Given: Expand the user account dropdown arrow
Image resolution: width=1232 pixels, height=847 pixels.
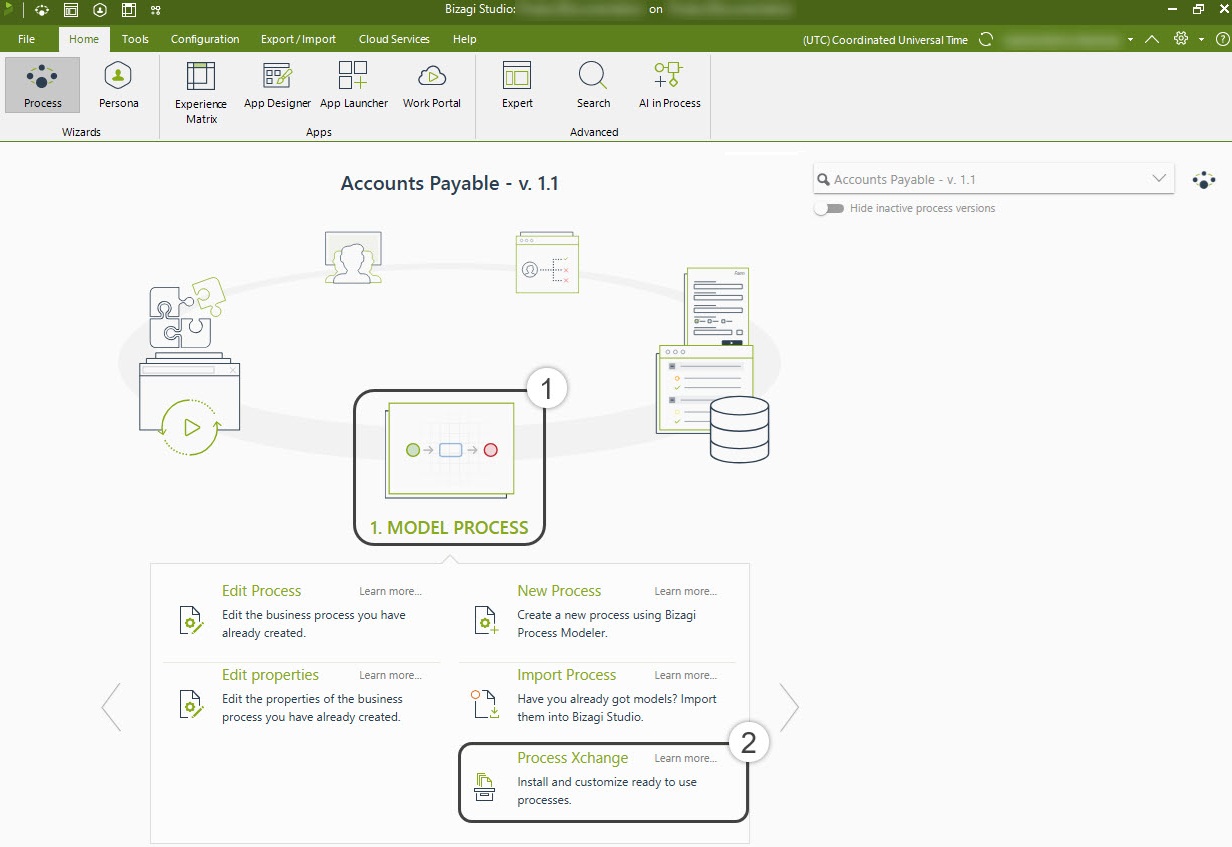Looking at the screenshot, I should 1130,39.
